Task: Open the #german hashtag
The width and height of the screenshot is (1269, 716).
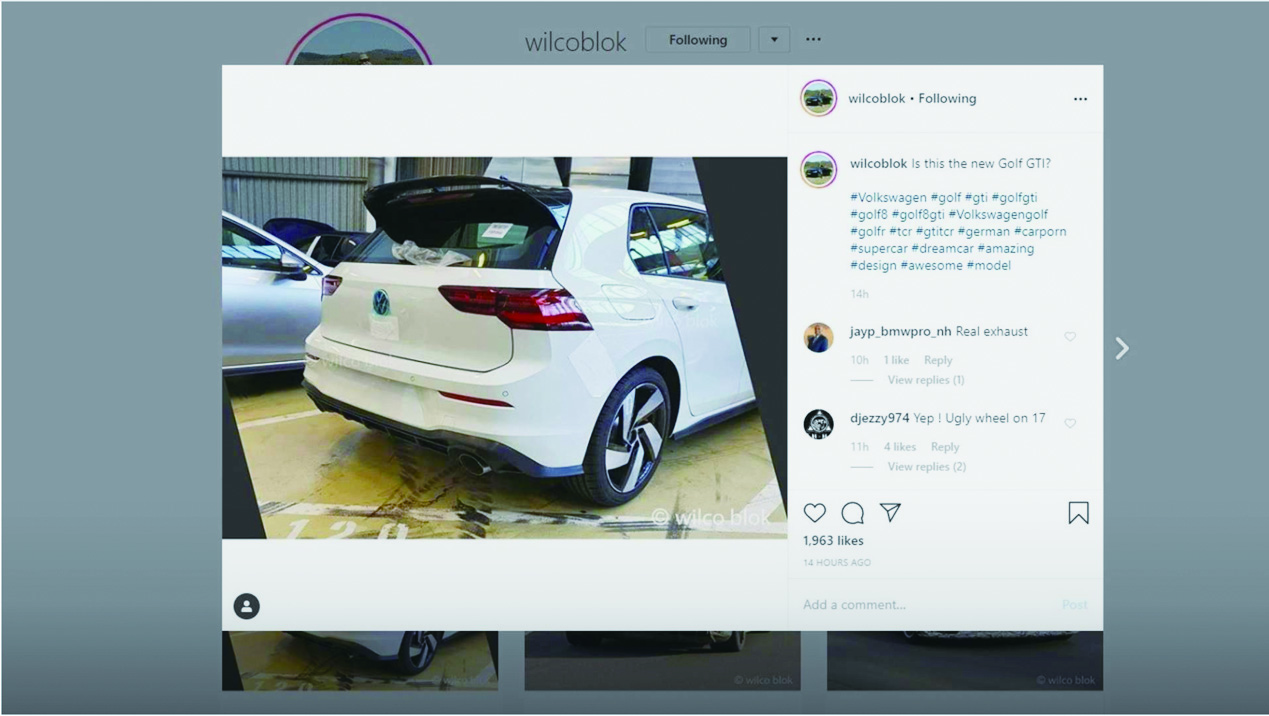Action: [x=984, y=232]
